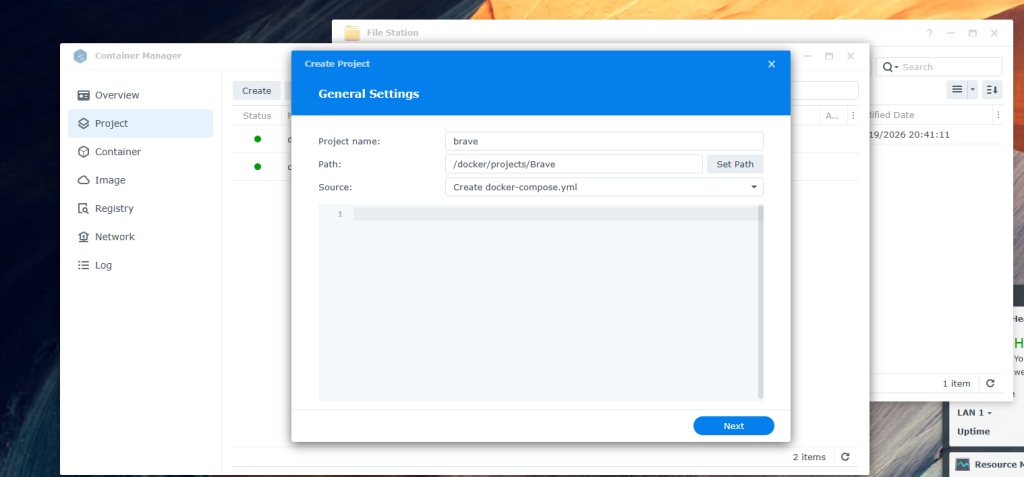Screen dimensions: 1024x477
Task: Close the Create Project dialog
Action: tap(772, 64)
